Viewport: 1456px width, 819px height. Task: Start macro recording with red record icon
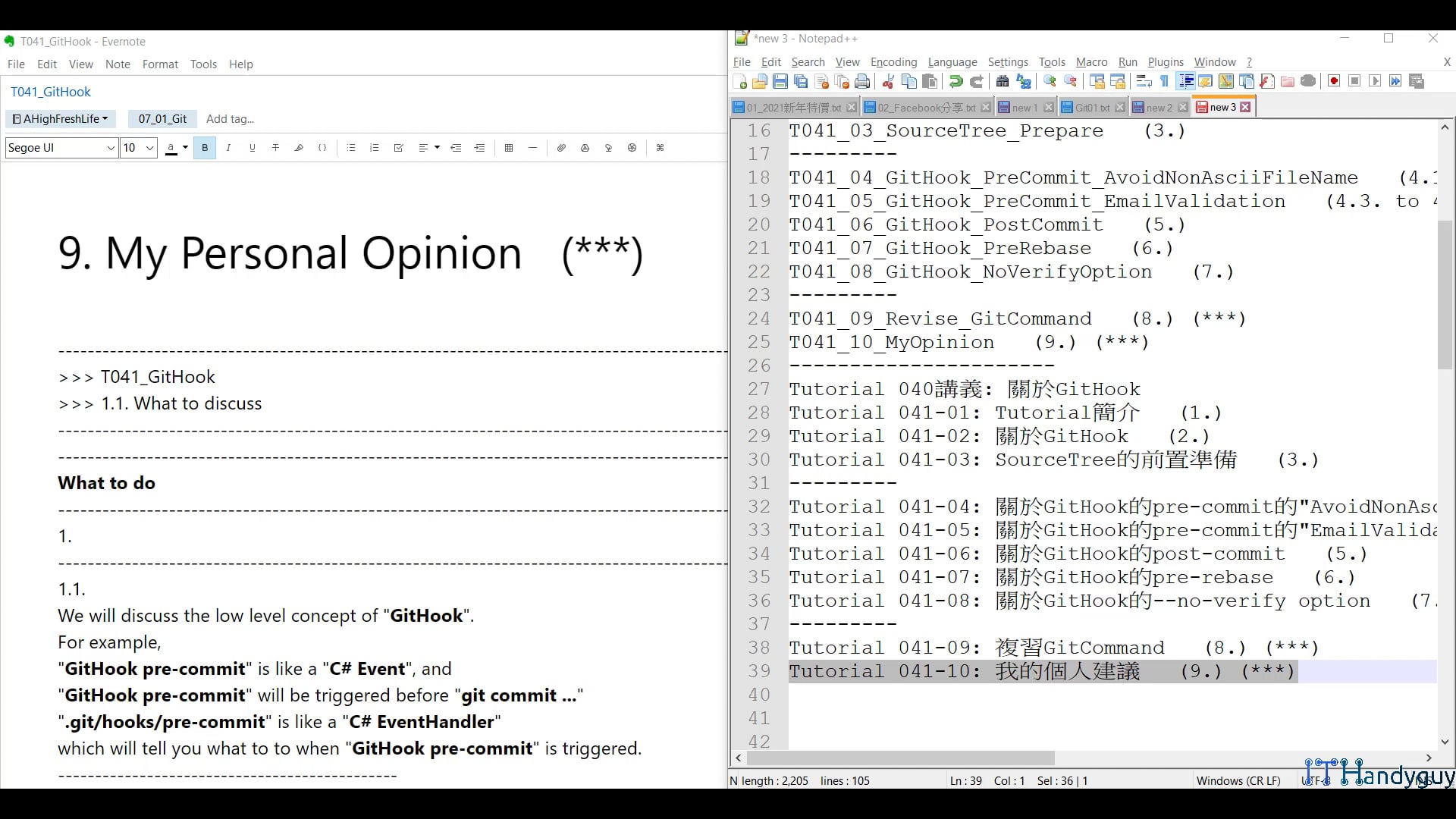[x=1334, y=81]
